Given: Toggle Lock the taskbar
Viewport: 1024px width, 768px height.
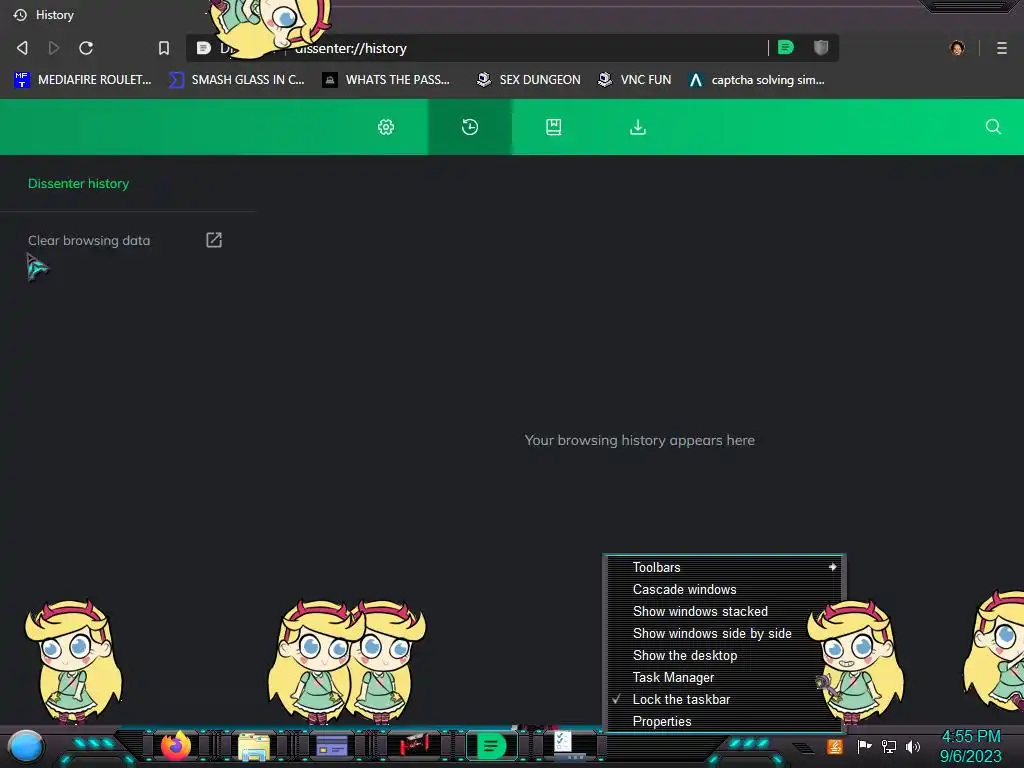Looking at the screenshot, I should pyautogui.click(x=724, y=699).
